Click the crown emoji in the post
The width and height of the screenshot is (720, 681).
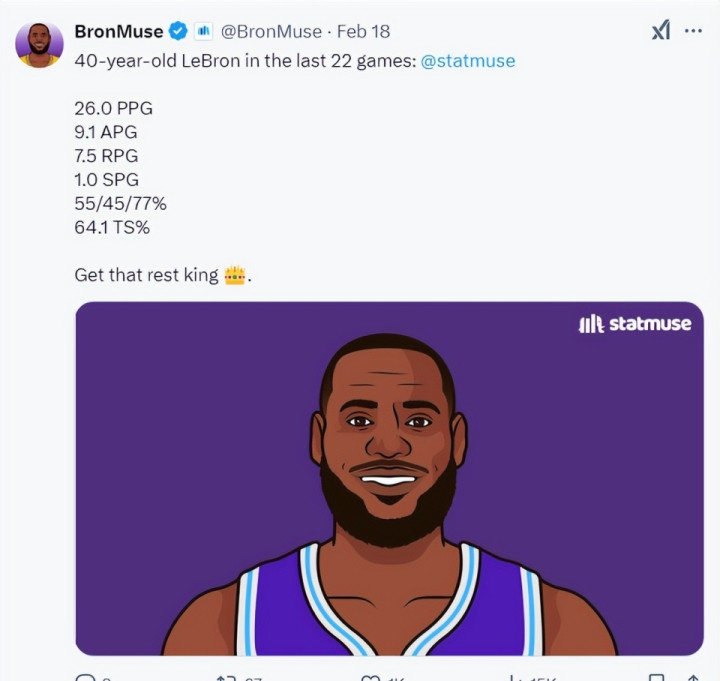coord(235,275)
